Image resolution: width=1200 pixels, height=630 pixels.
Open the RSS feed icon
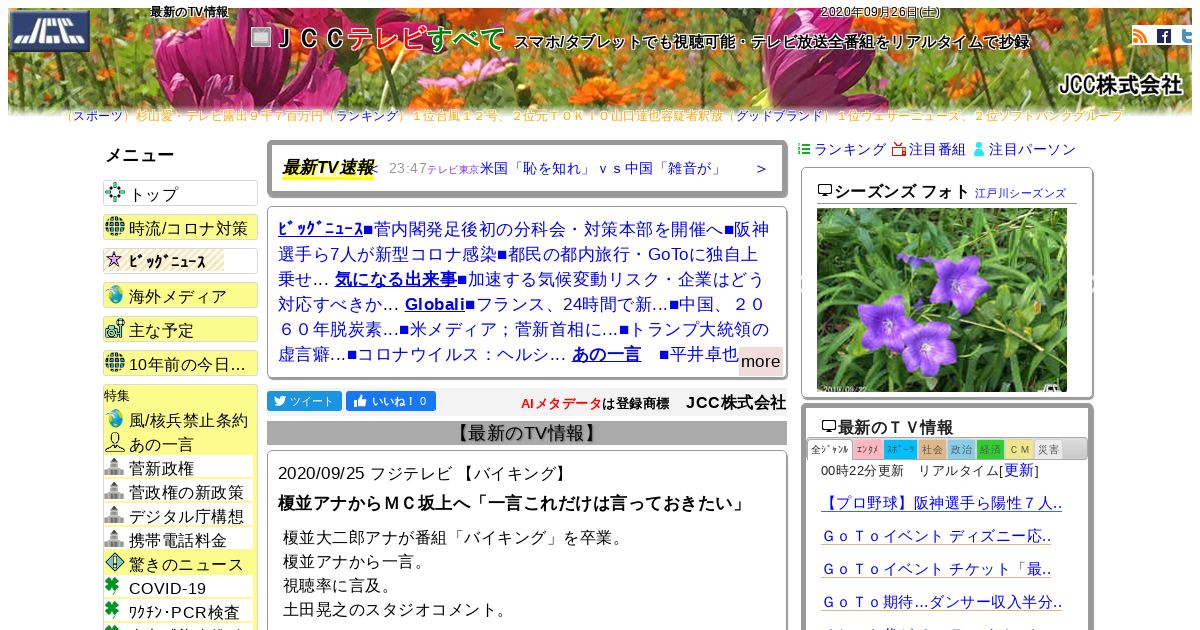1140,36
